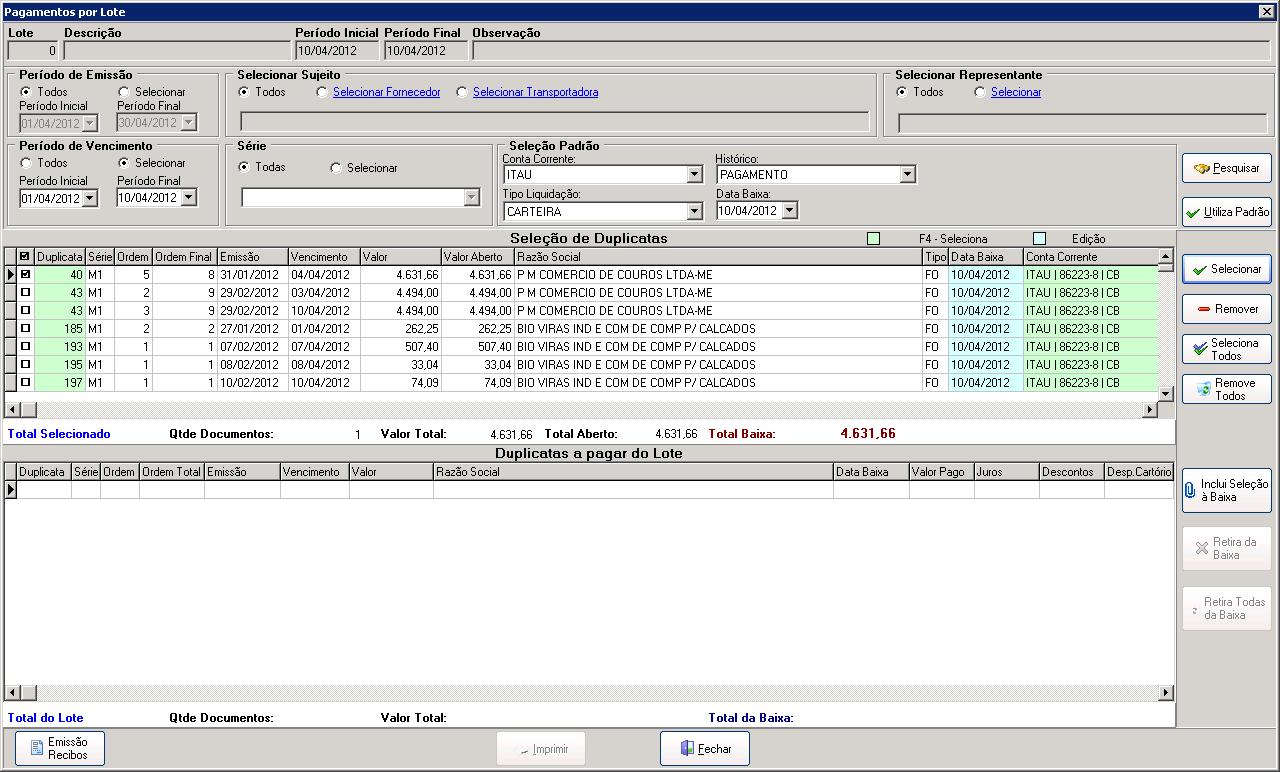The width and height of the screenshot is (1280, 772).
Task: Click right arrow of Lote grid horizontal scrollbar
Action: (x=1166, y=693)
